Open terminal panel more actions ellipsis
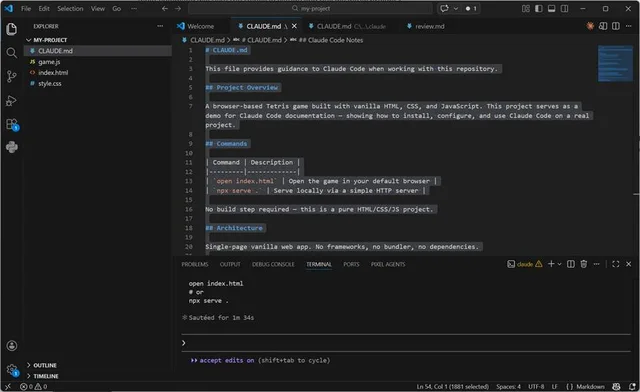 [x=596, y=264]
